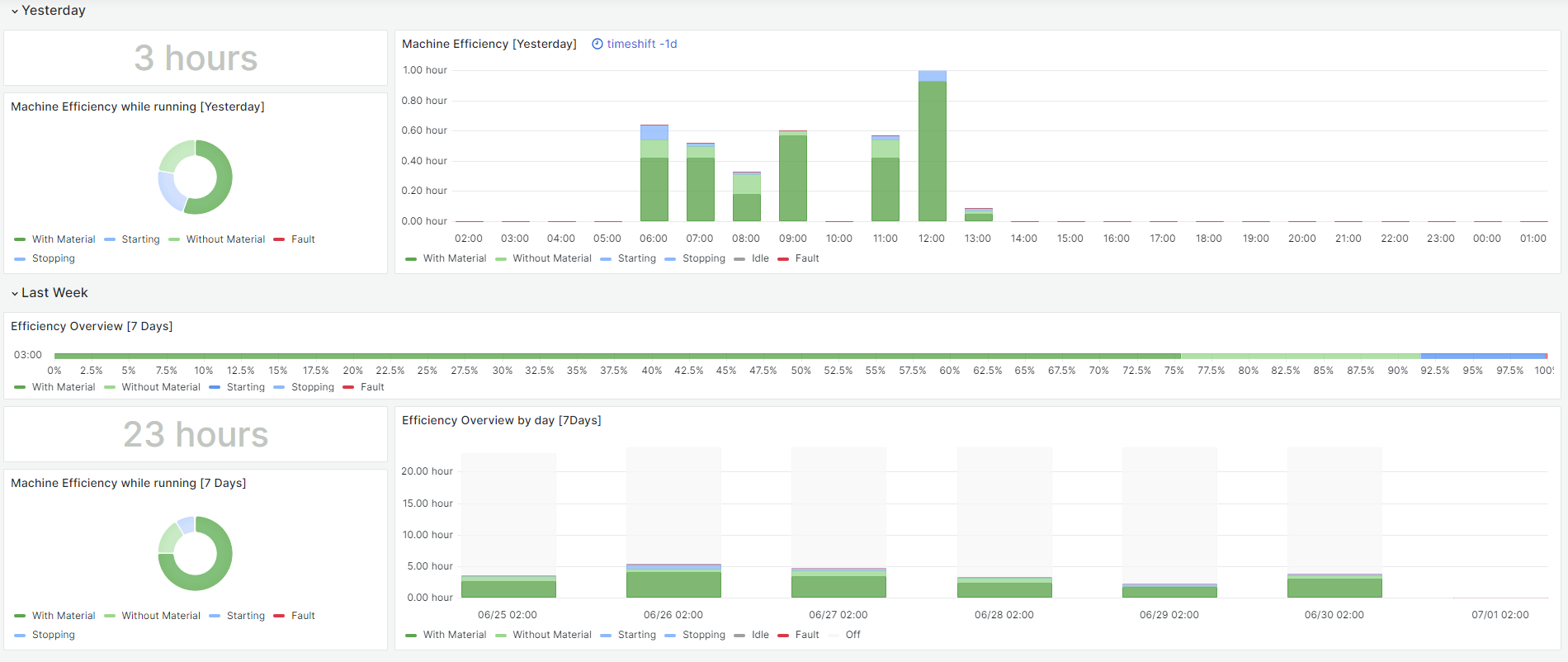Open Machine Efficiency [Yesterday] panel title menu
1568x662 pixels.
(489, 45)
